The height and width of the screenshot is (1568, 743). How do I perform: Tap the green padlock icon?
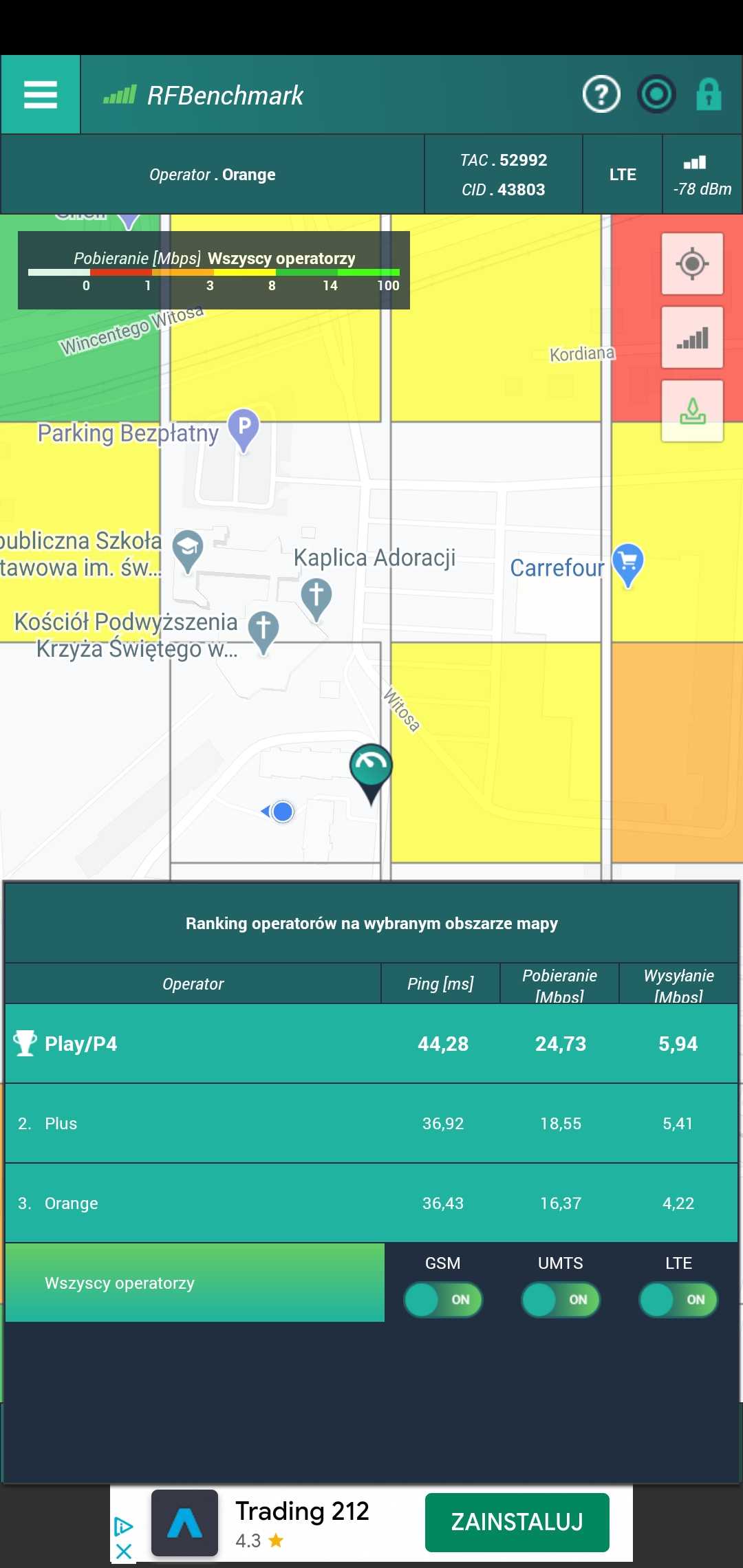[x=709, y=94]
